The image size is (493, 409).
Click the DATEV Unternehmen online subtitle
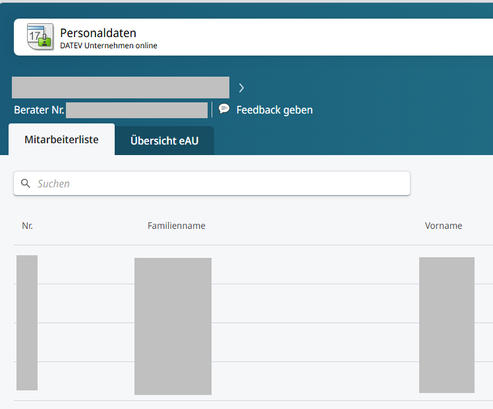coord(108,46)
